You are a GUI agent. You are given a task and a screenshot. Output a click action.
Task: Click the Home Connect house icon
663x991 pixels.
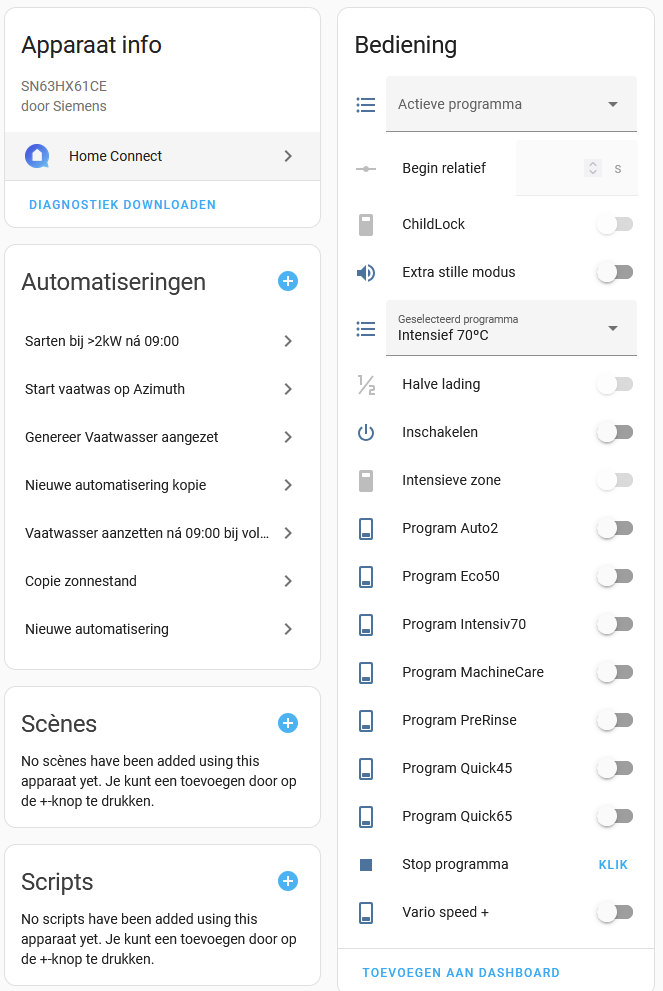(x=38, y=156)
